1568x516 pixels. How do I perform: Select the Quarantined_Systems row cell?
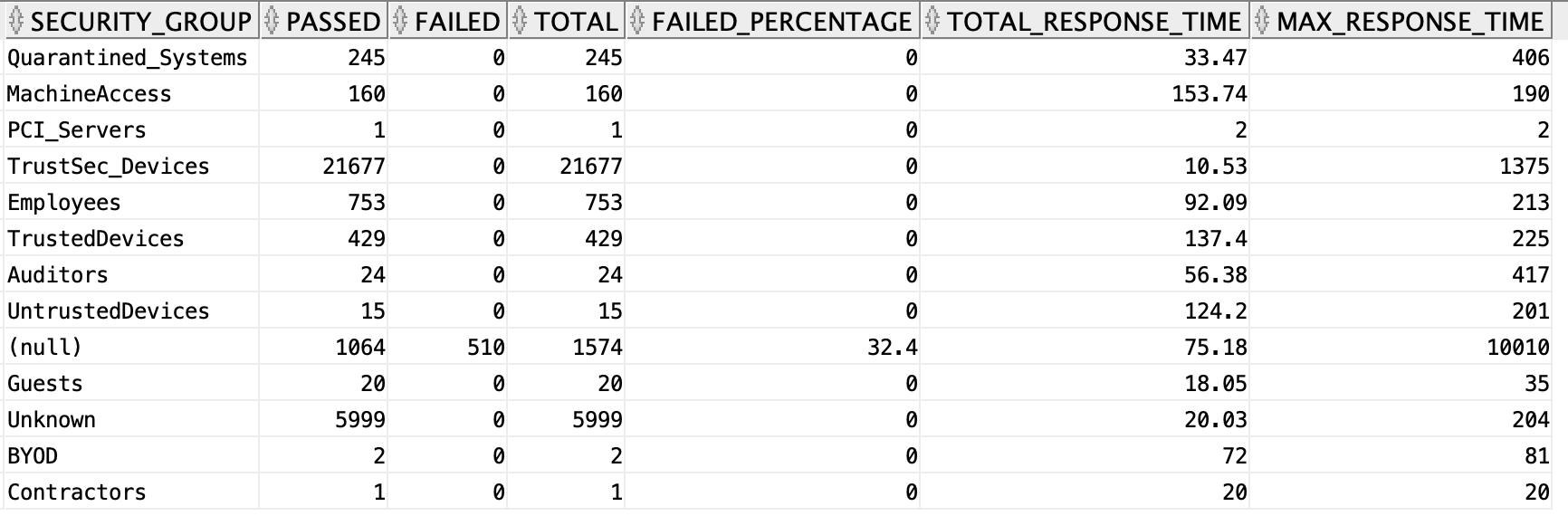tap(131, 58)
